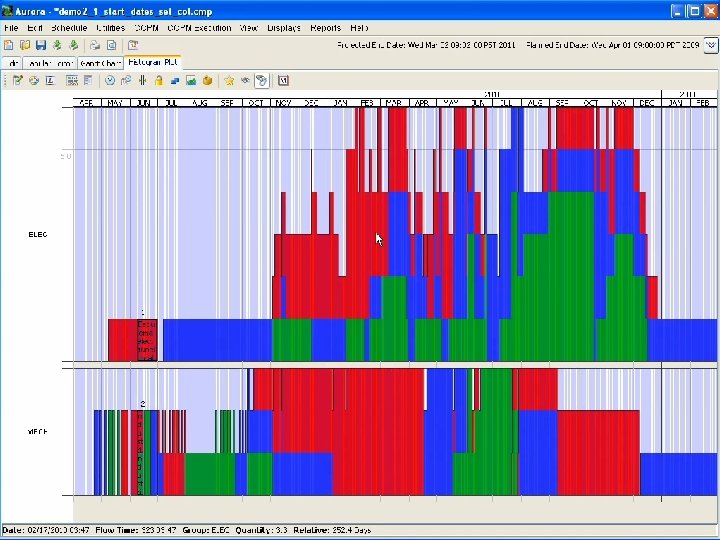Viewport: 720px width, 540px height.
Task: Open the Schedule menu
Action: point(69,28)
